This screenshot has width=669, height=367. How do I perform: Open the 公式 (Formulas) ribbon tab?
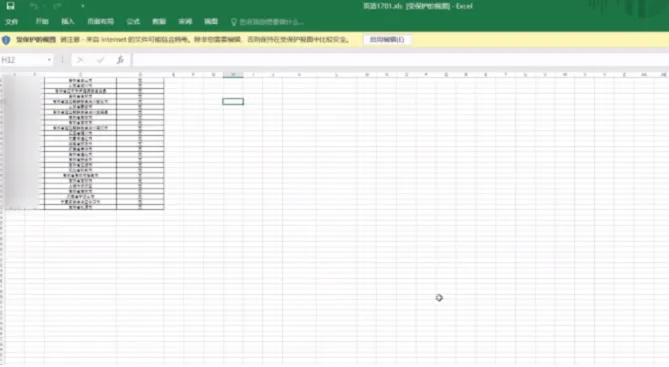coord(133,21)
